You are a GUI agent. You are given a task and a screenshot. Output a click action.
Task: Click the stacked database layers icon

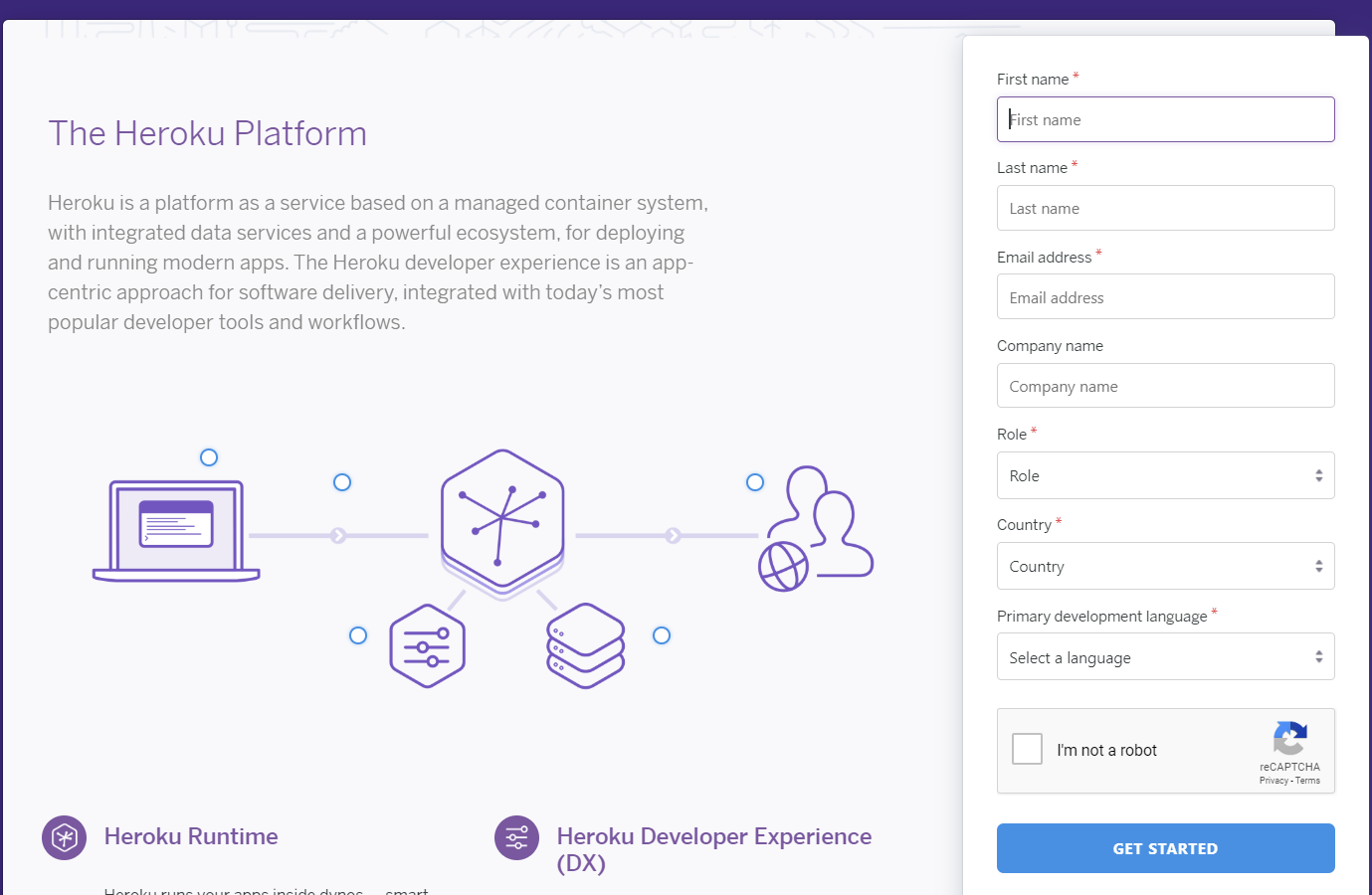click(x=586, y=645)
